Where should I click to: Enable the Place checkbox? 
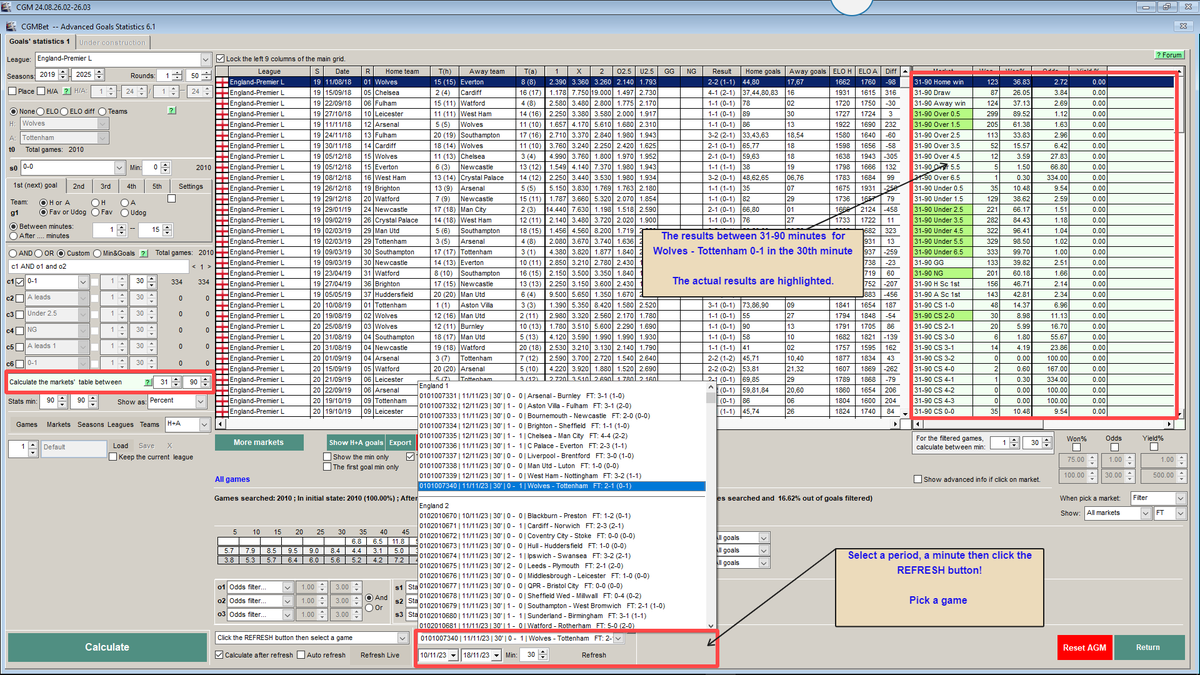(x=12, y=91)
